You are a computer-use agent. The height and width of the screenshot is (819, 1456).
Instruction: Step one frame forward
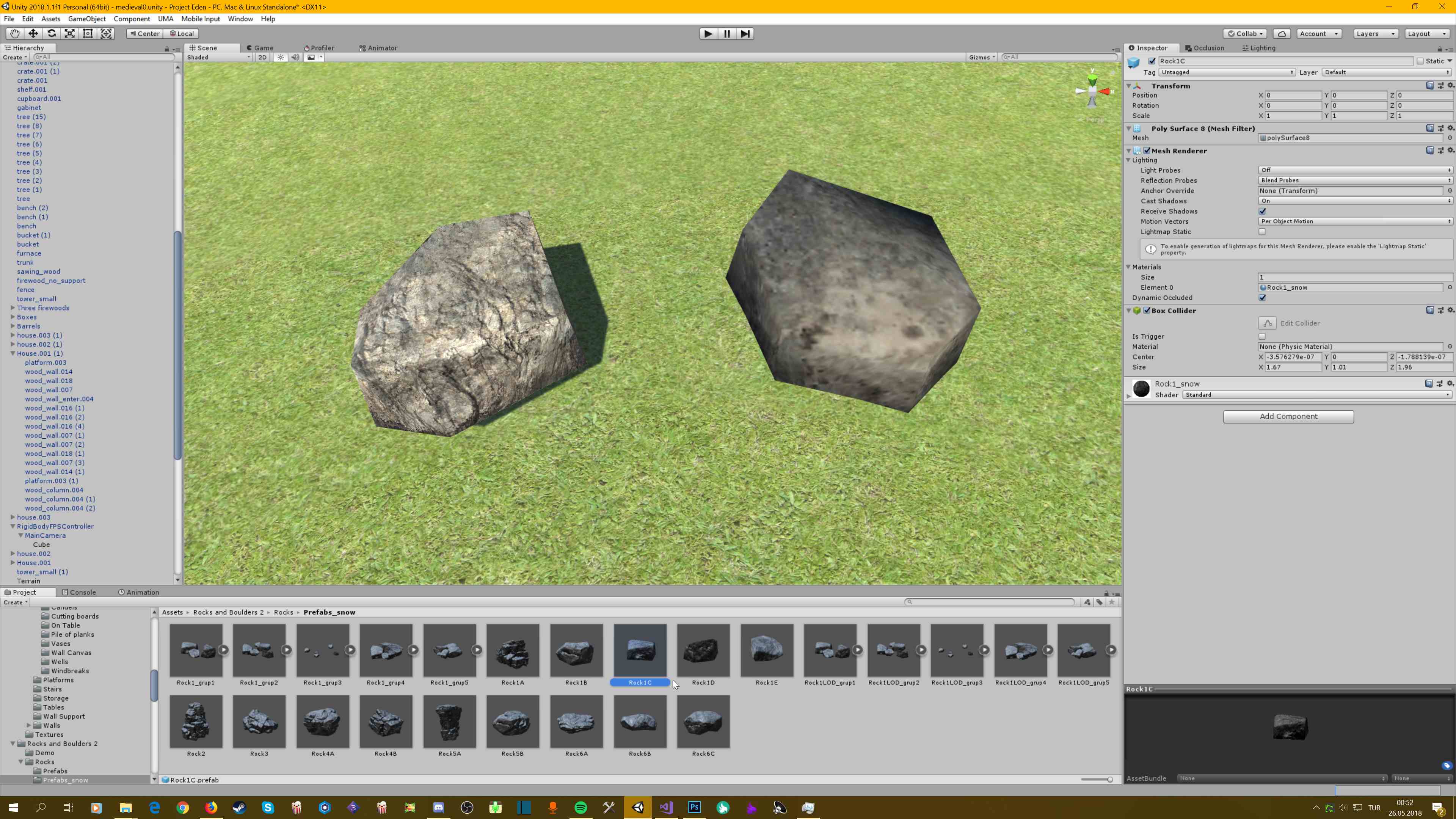745,33
